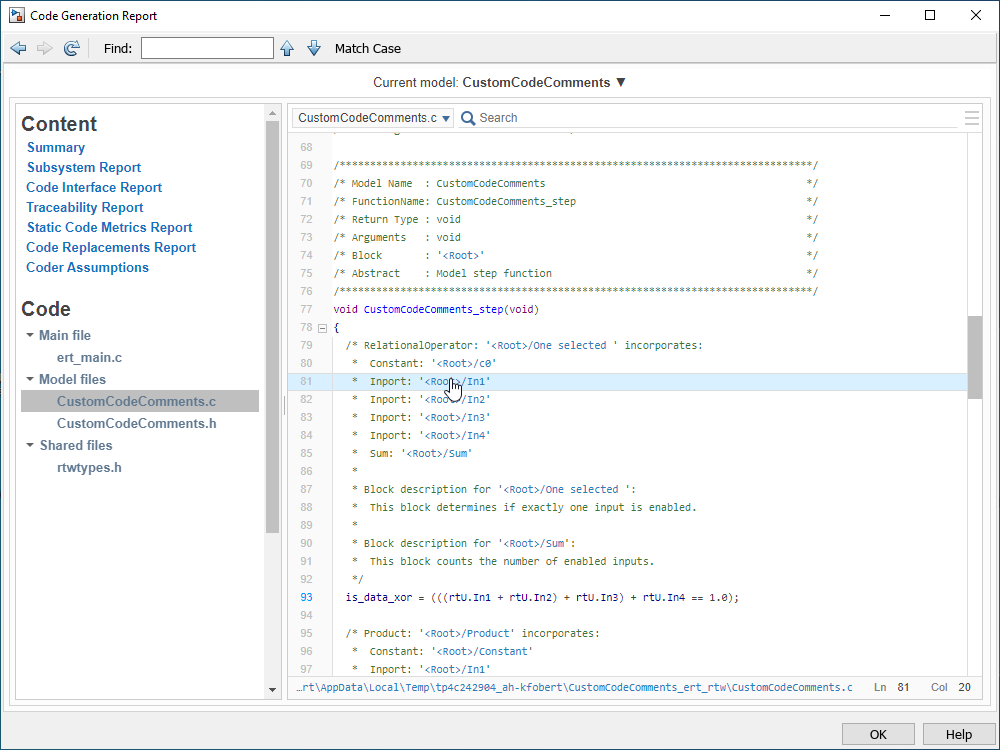The image size is (1000, 750).
Task: Open the Current model dropdown arrow
Action: (x=620, y=83)
